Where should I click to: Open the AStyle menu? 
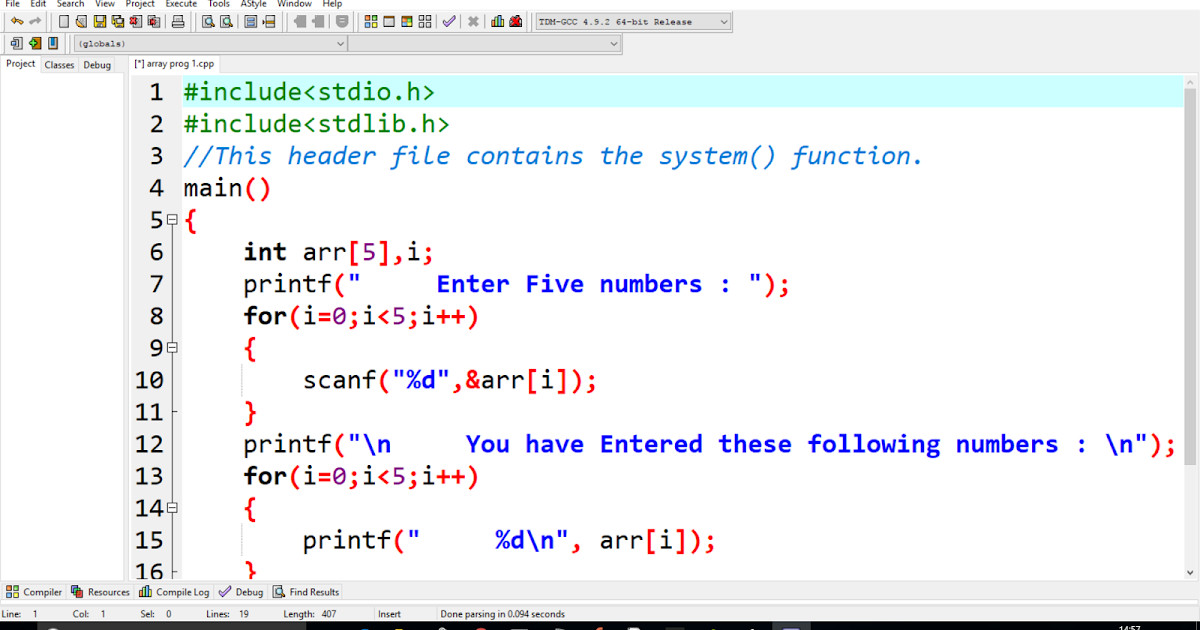253,4
